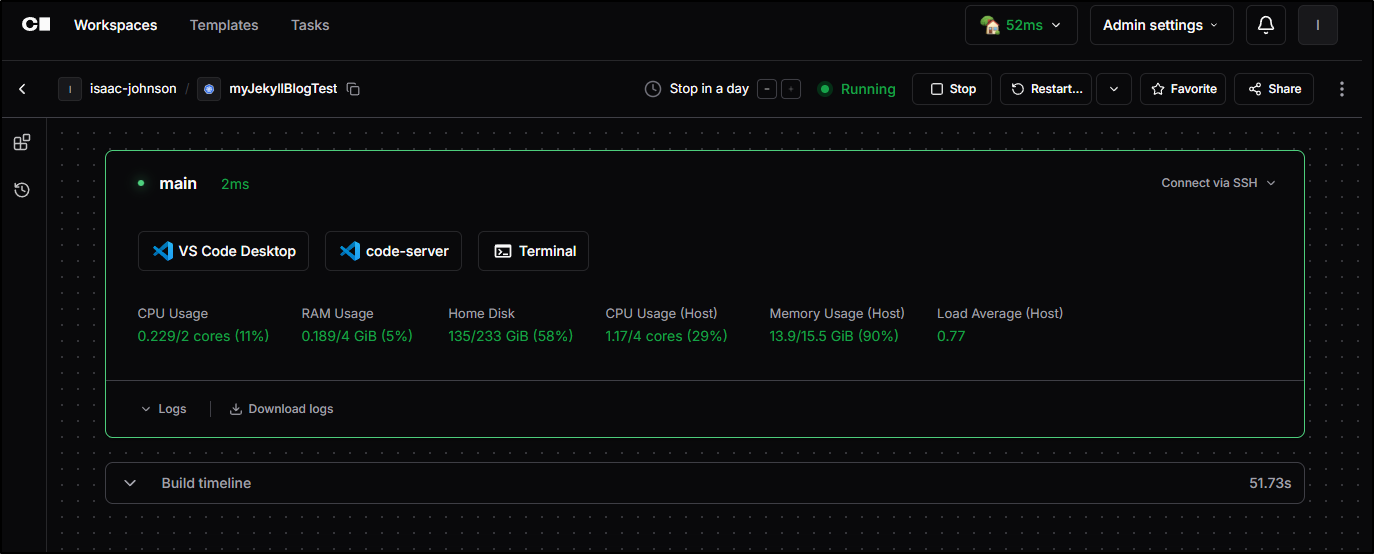Screen dimensions: 1374x554
Task: Open the vertical three-dot more options menu
Action: pyautogui.click(x=1342, y=89)
